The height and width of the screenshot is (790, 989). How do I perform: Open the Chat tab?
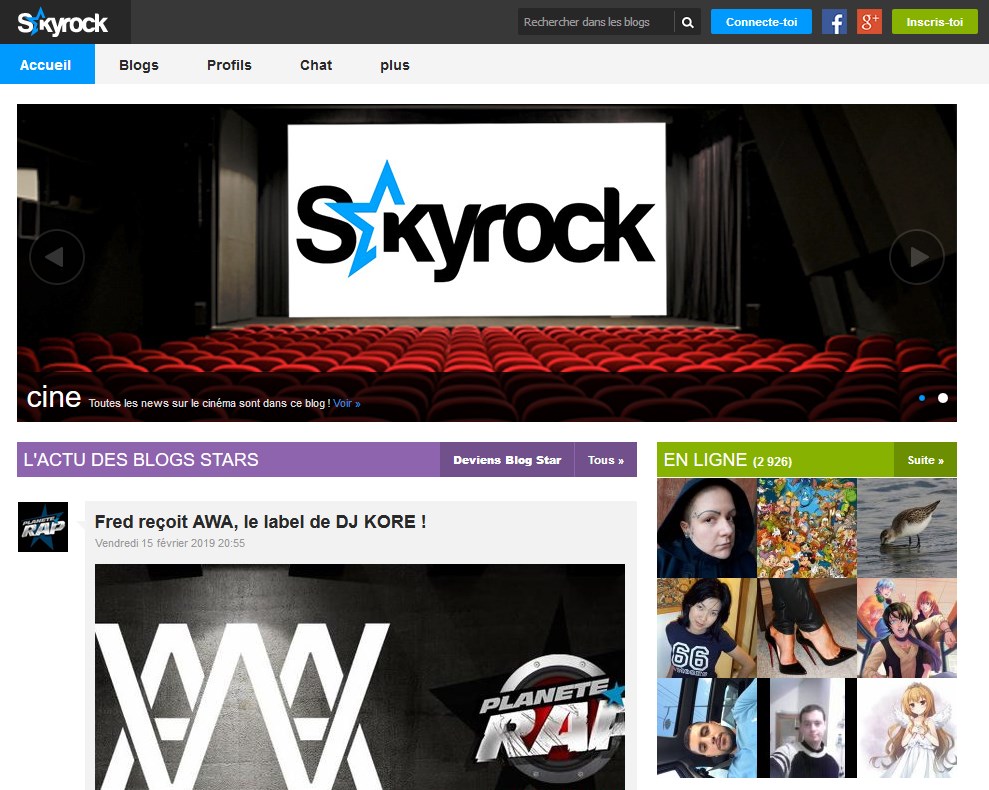click(x=315, y=65)
